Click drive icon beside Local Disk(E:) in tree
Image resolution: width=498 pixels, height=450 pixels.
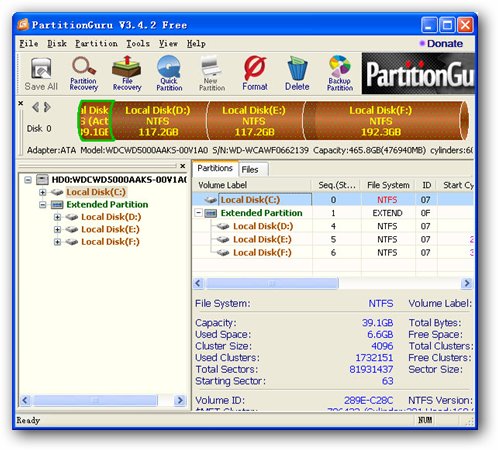tap(72, 229)
